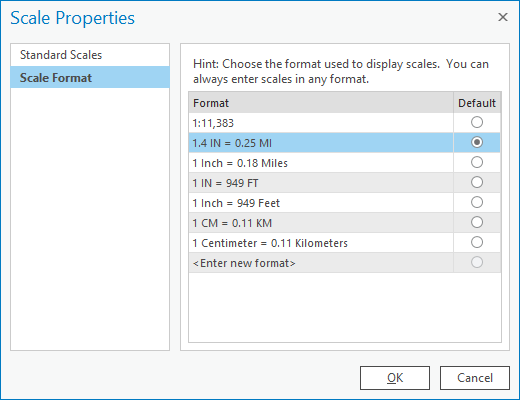Click the Format column header

tap(321, 103)
